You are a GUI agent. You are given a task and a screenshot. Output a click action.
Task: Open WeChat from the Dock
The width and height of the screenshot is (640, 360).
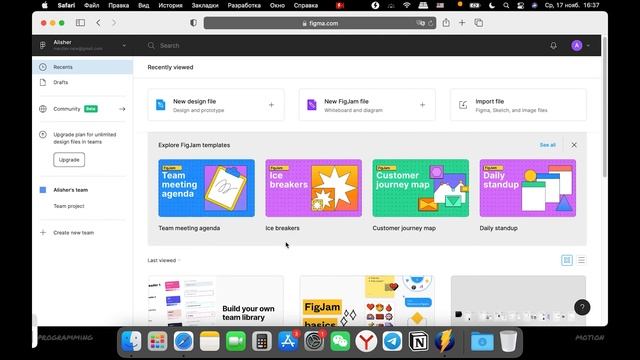coord(340,341)
